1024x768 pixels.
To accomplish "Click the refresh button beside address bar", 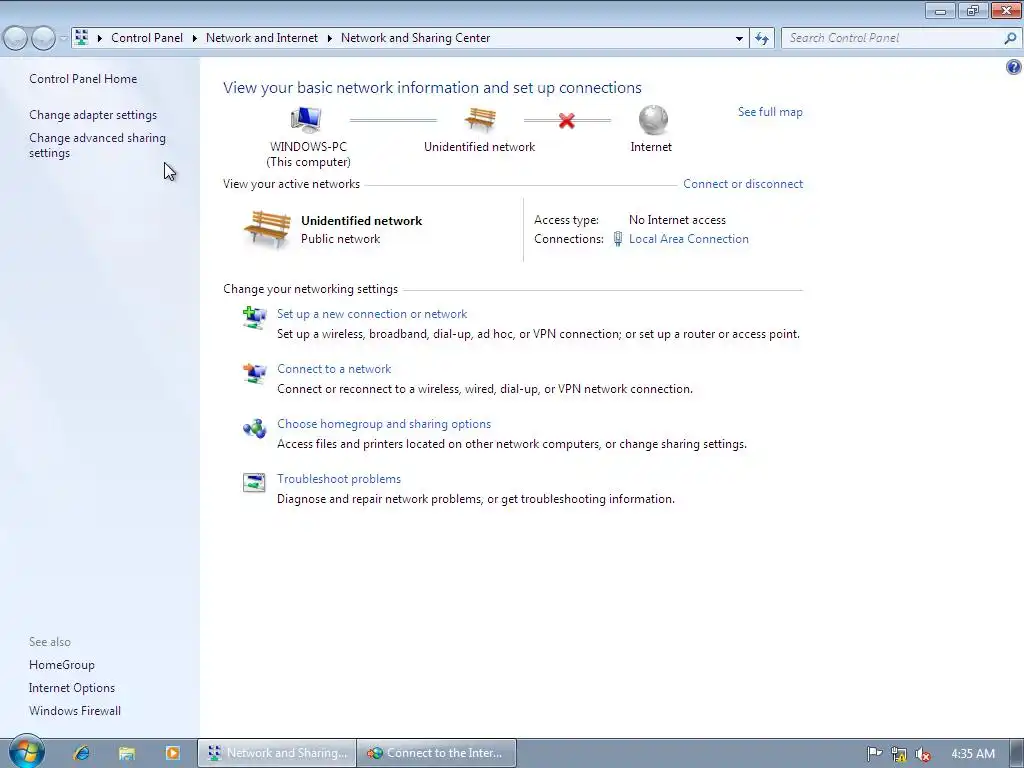I will [761, 38].
